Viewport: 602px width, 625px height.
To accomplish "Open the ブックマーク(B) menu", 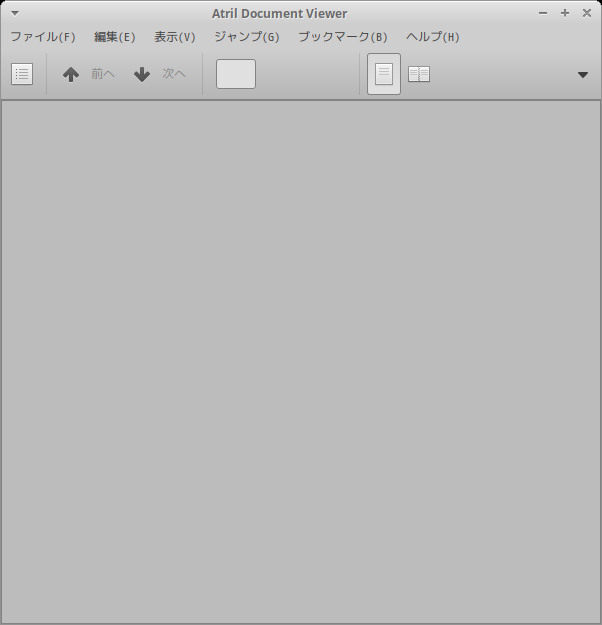I will click(343, 37).
